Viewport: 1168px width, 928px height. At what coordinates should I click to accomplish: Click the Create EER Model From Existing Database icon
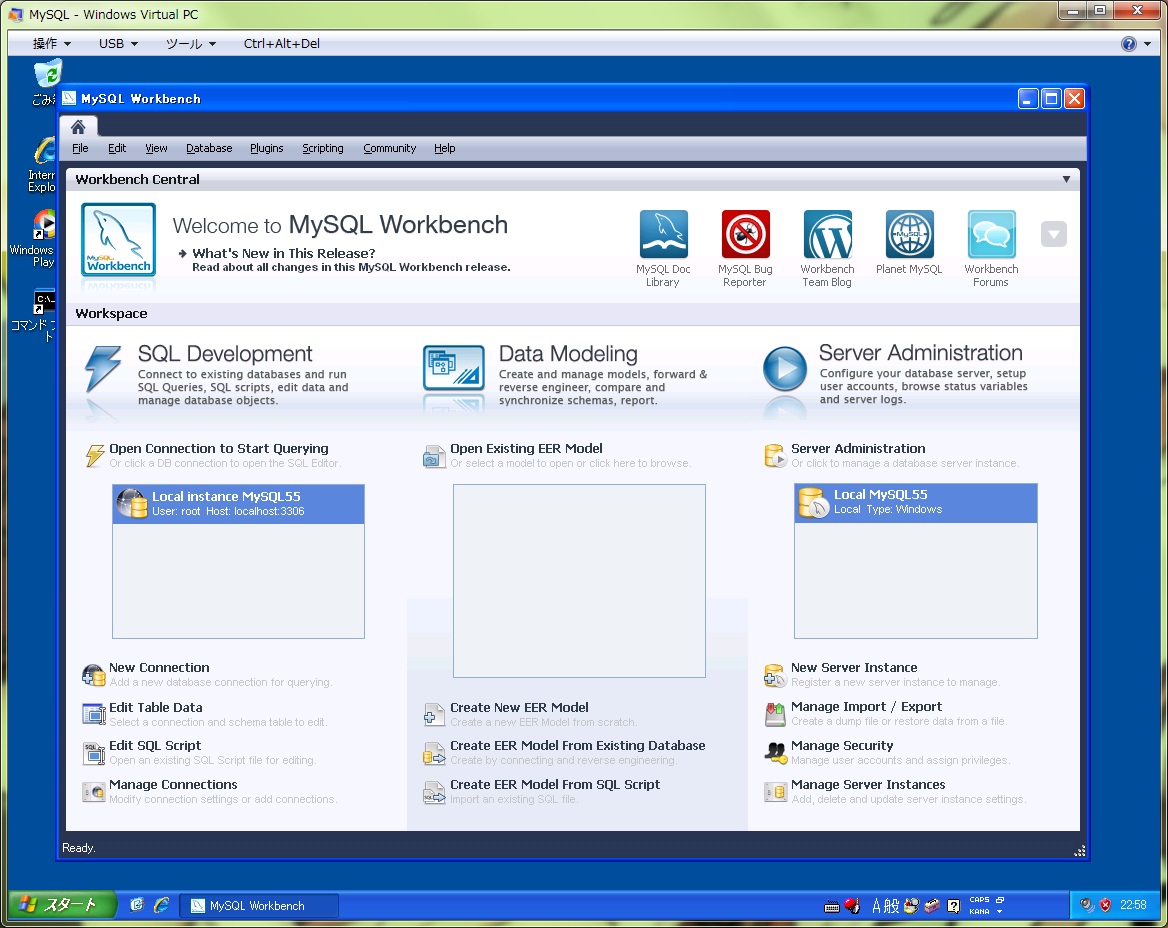pos(434,753)
